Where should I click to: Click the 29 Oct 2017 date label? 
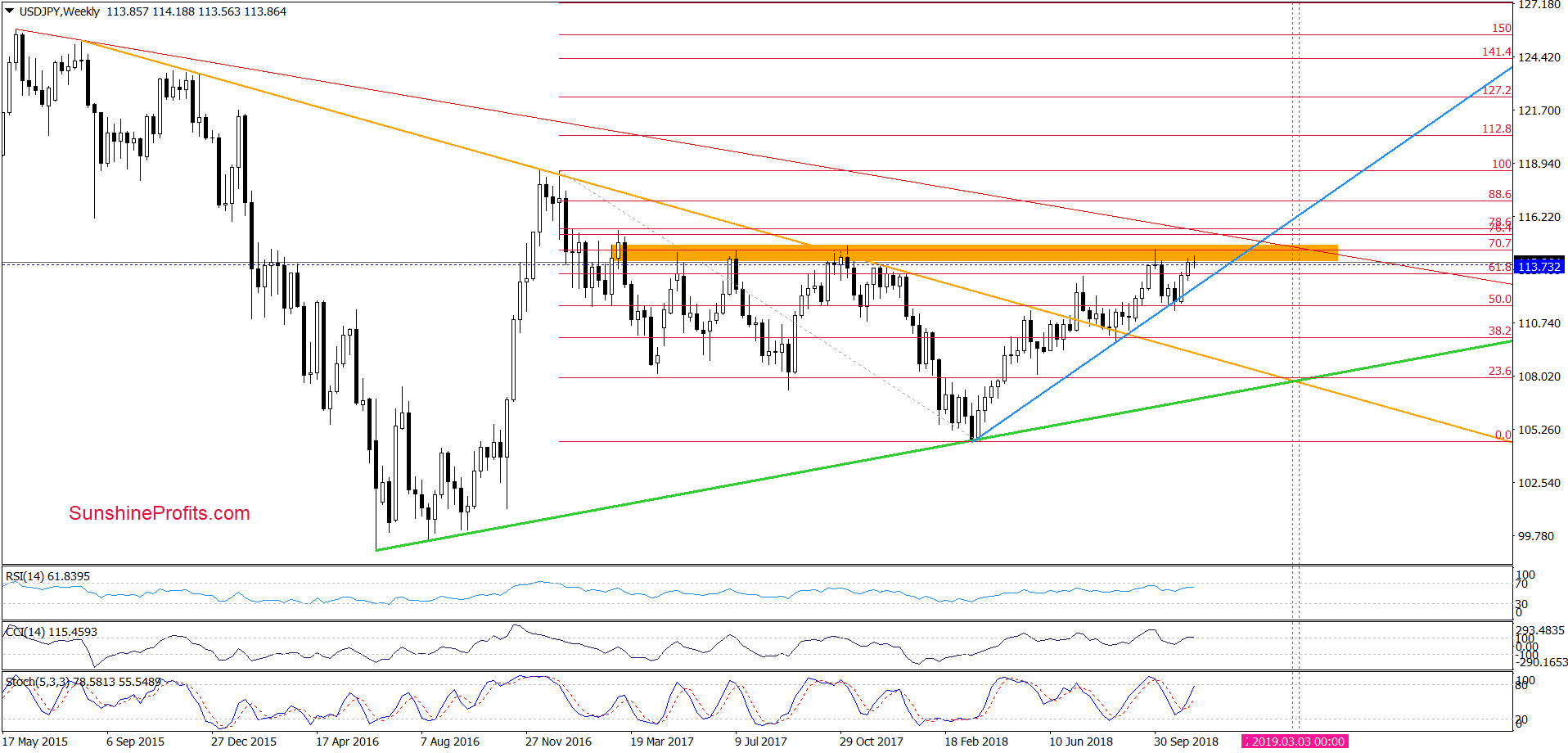[872, 742]
